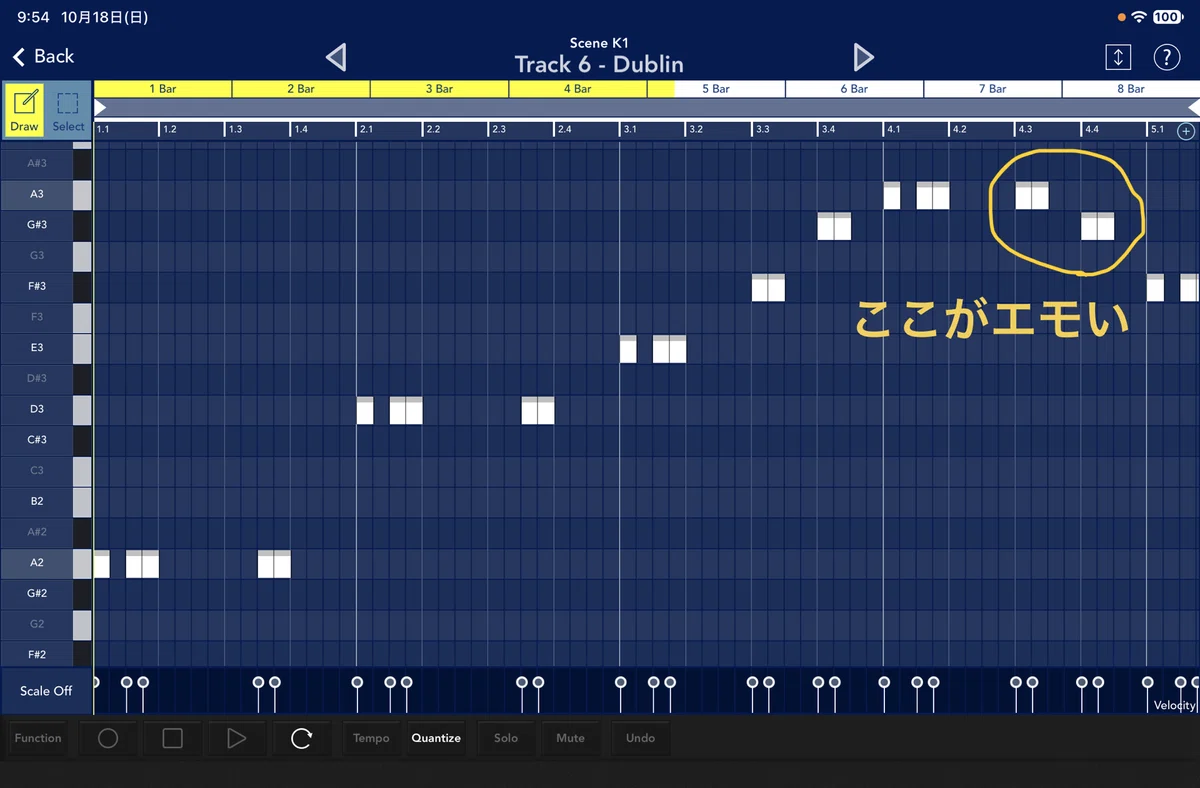Select the 4 Bar tab

coord(578,89)
